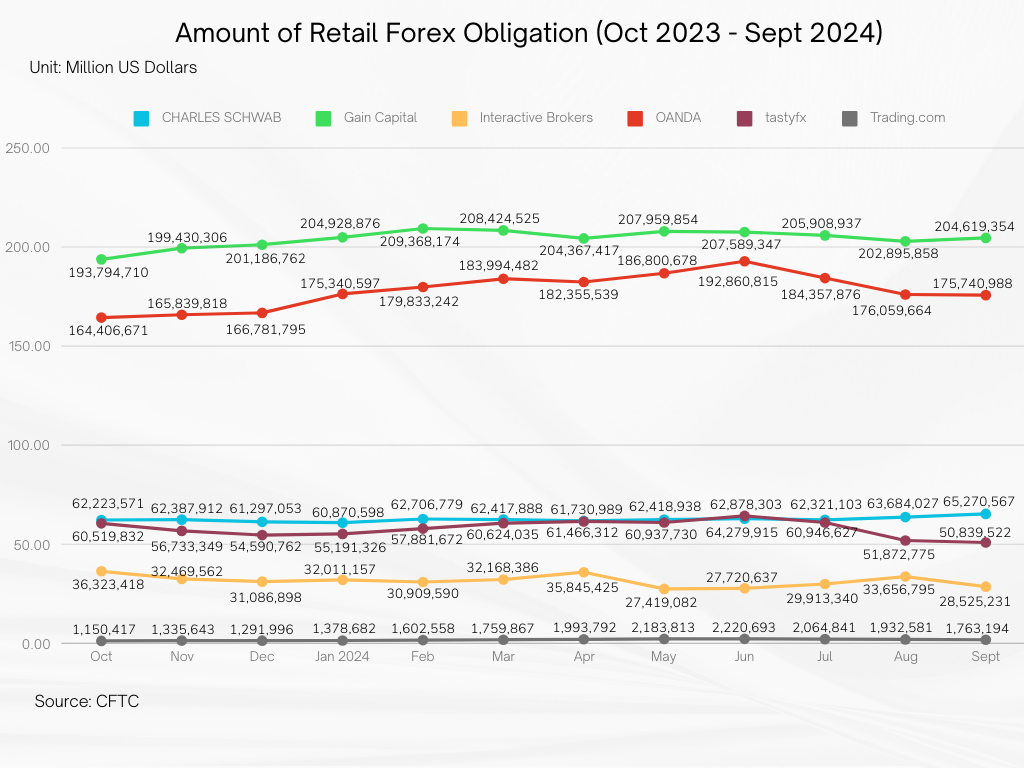Screen dimensions: 1024x768
Task: Click the 'Jun' x-axis label
Action: tap(744, 656)
